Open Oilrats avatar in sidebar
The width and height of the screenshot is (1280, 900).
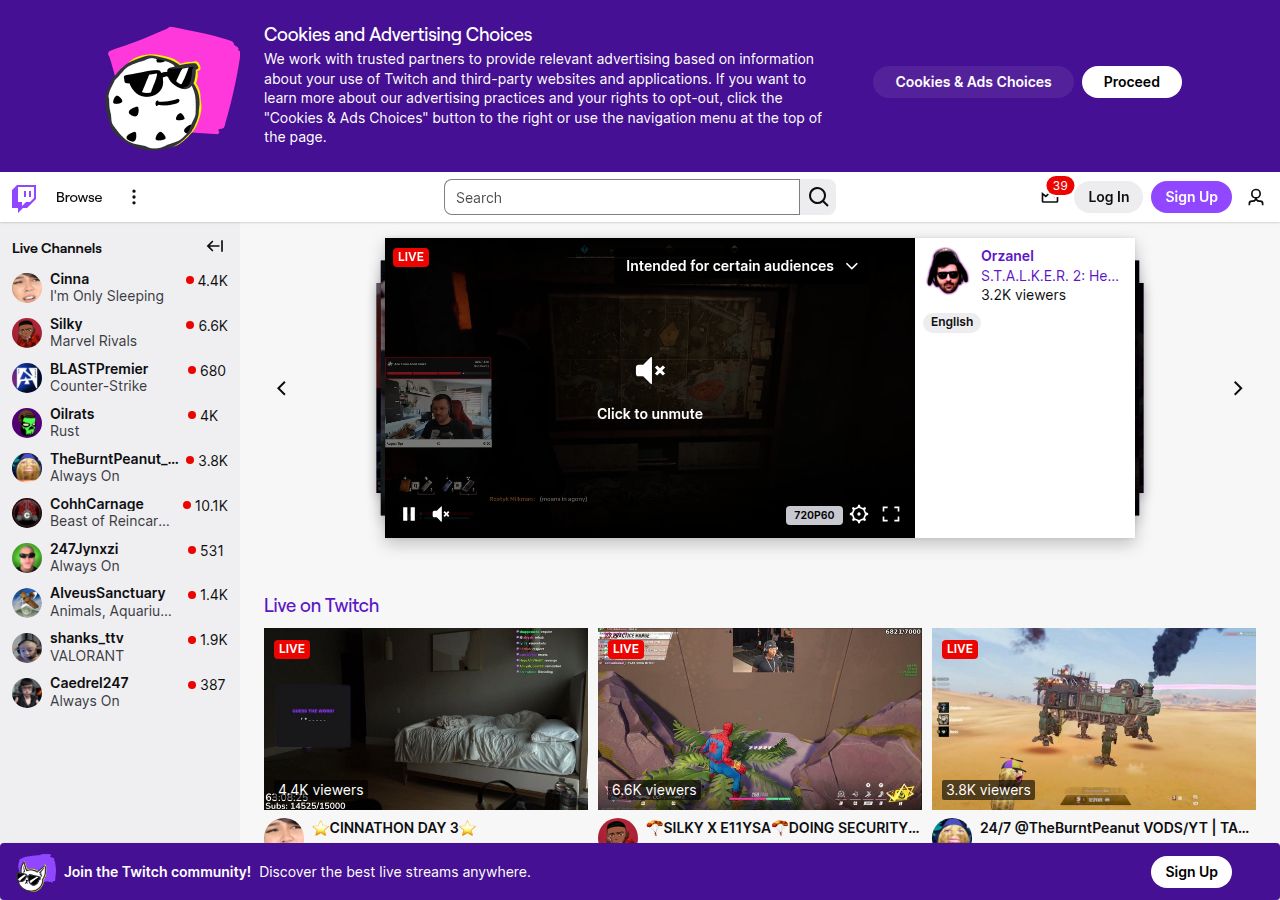click(x=27, y=423)
